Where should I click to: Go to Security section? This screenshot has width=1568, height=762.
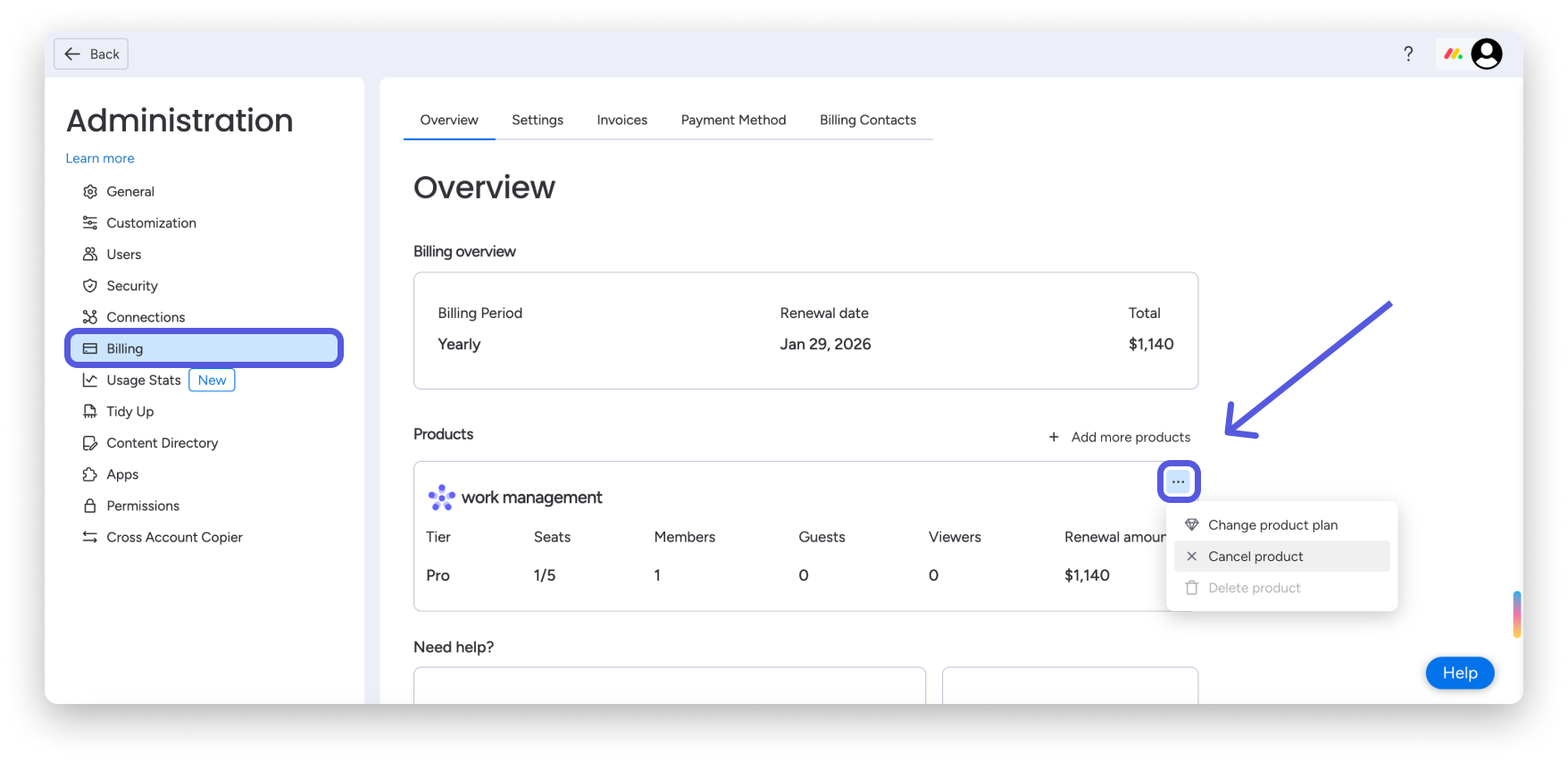coord(132,286)
